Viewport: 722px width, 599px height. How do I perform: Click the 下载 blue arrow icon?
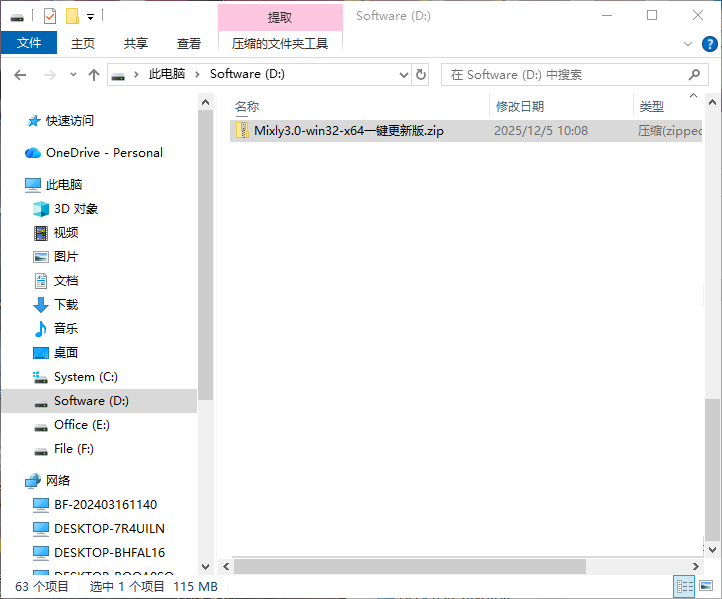click(41, 305)
